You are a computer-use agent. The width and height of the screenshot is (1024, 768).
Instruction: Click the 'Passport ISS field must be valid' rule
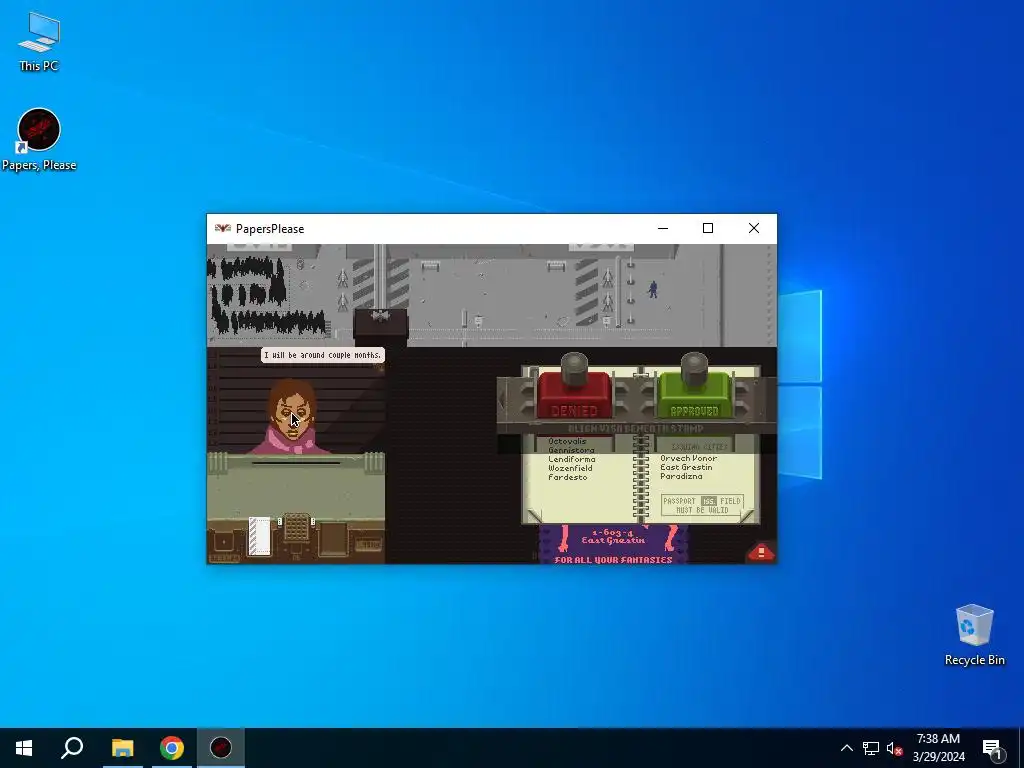coord(702,505)
